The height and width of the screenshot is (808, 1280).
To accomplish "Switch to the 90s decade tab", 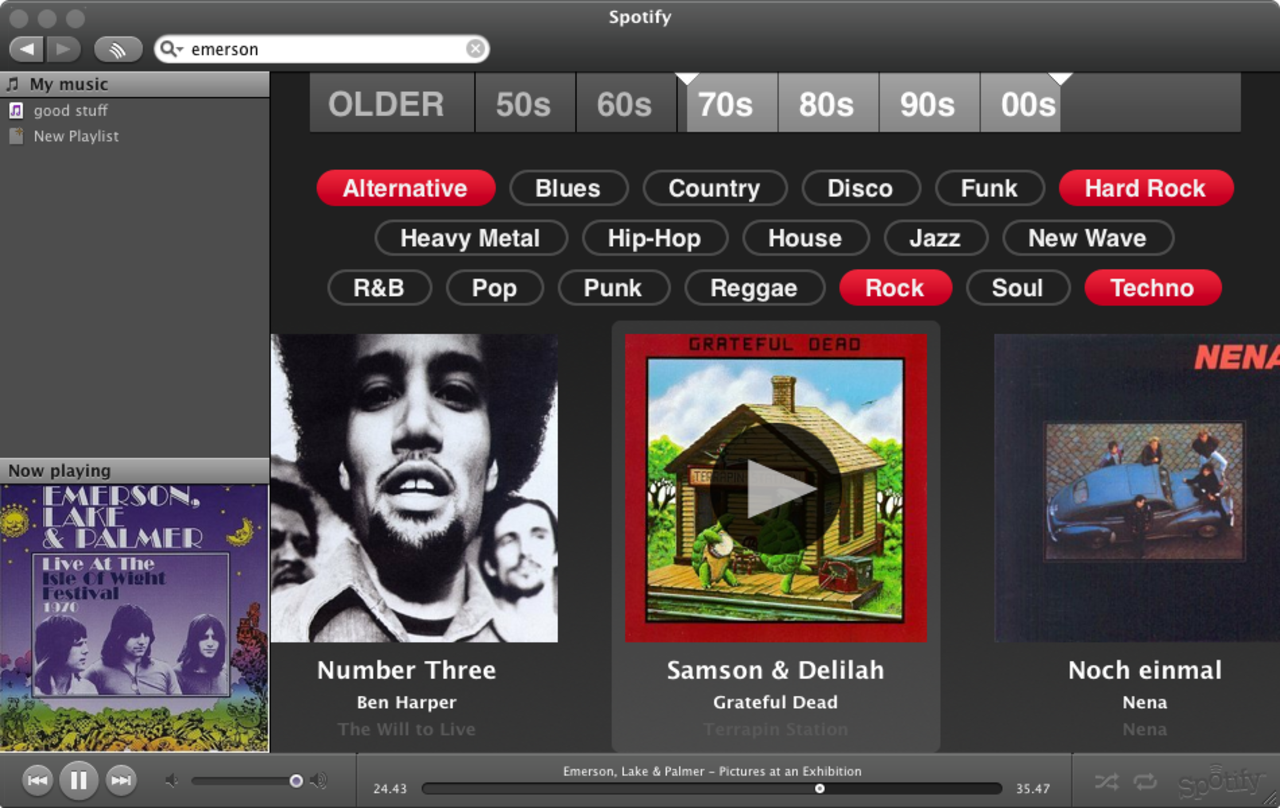I will coord(928,102).
